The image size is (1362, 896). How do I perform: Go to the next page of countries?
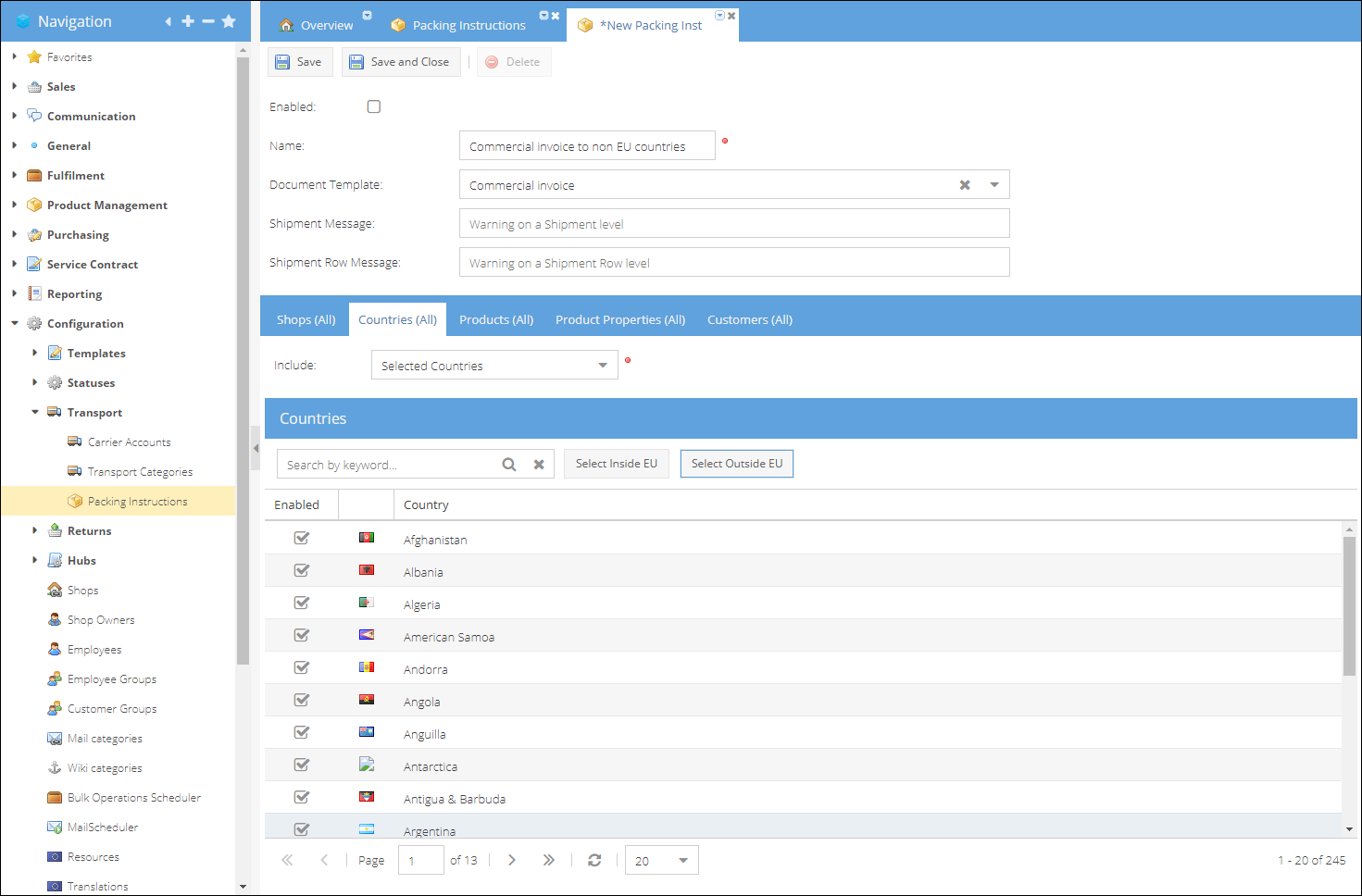tap(512, 860)
